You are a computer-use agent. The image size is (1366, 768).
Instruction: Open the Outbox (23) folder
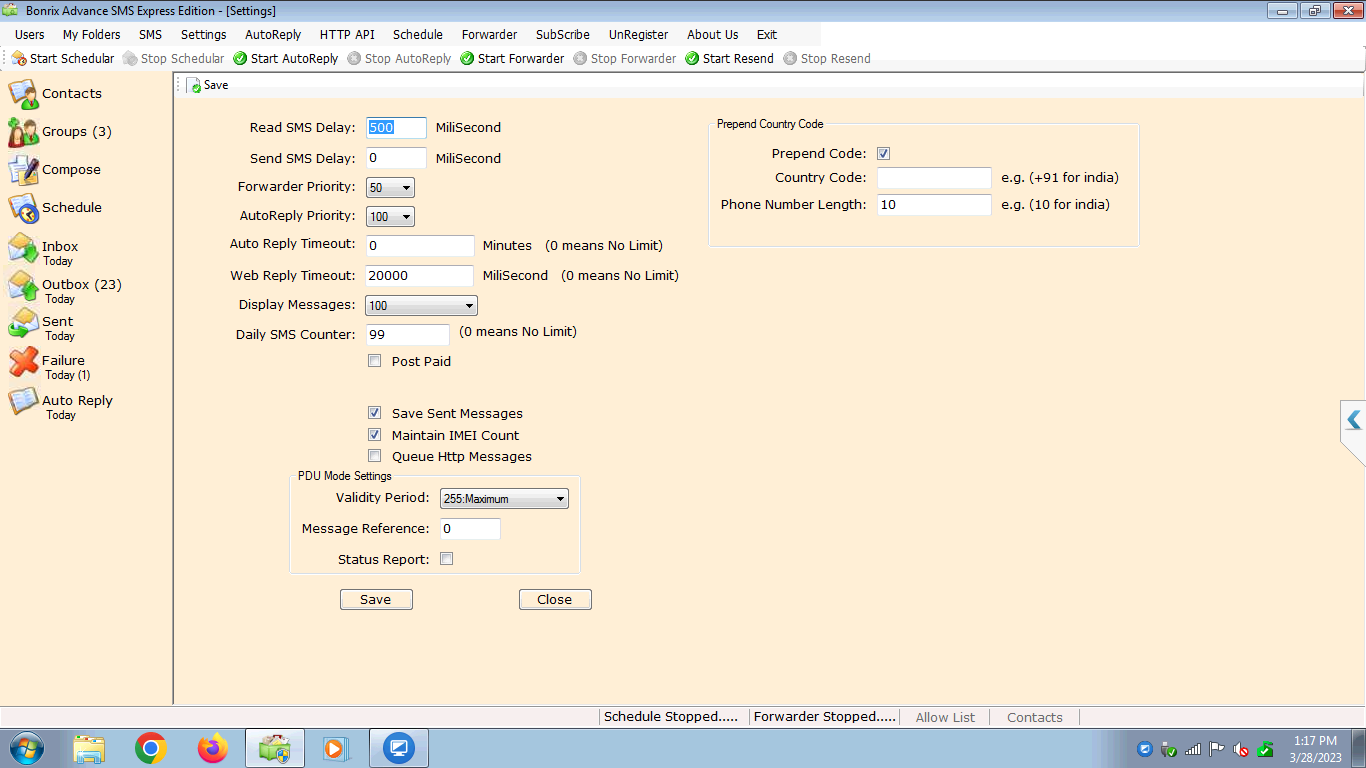tap(65, 289)
